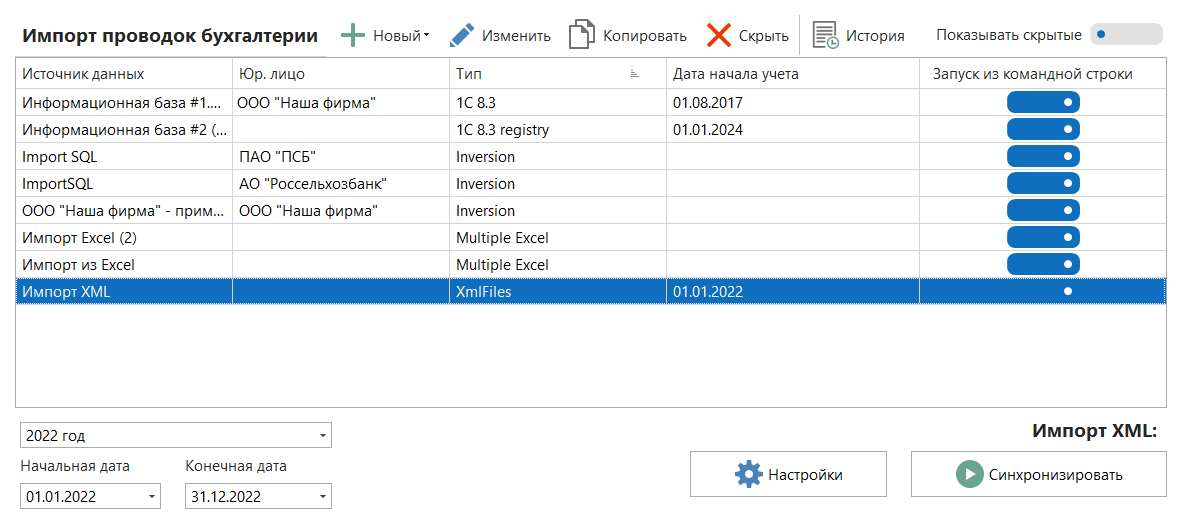The image size is (1182, 529).
Task: Toggle Показывать скрытые switch
Action: pyautogui.click(x=1126, y=35)
